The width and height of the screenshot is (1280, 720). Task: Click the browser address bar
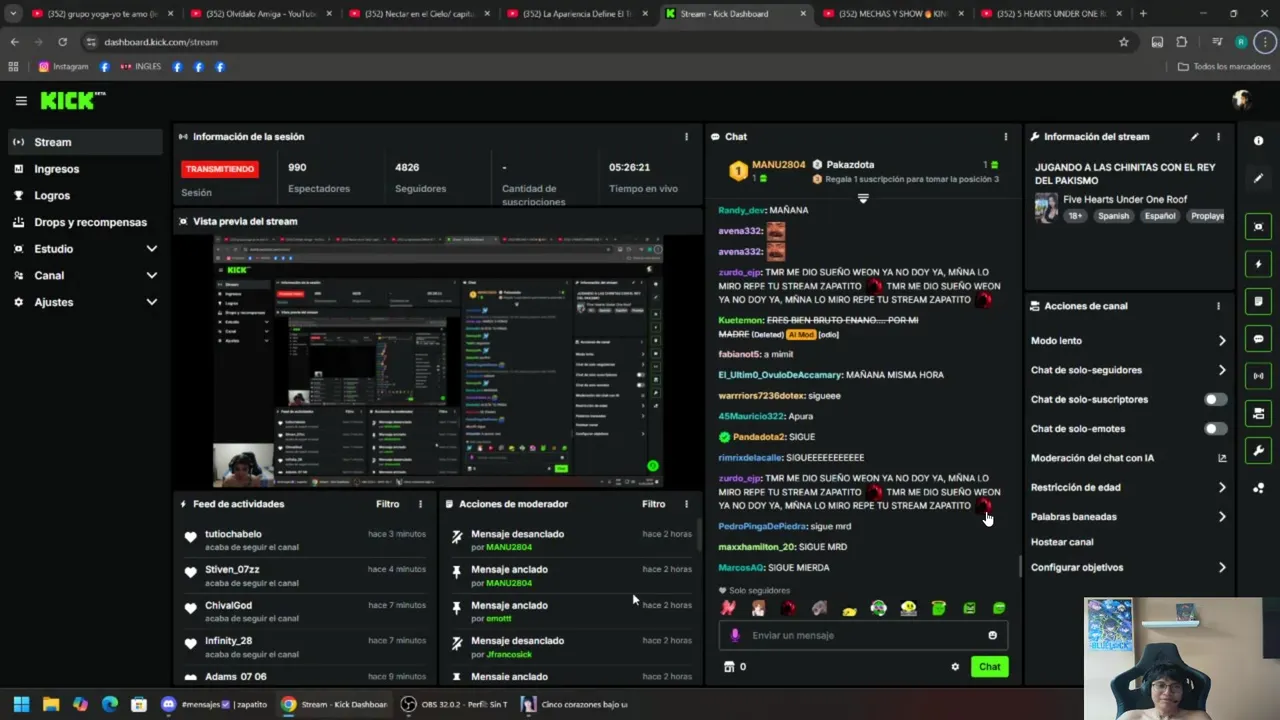(600, 42)
